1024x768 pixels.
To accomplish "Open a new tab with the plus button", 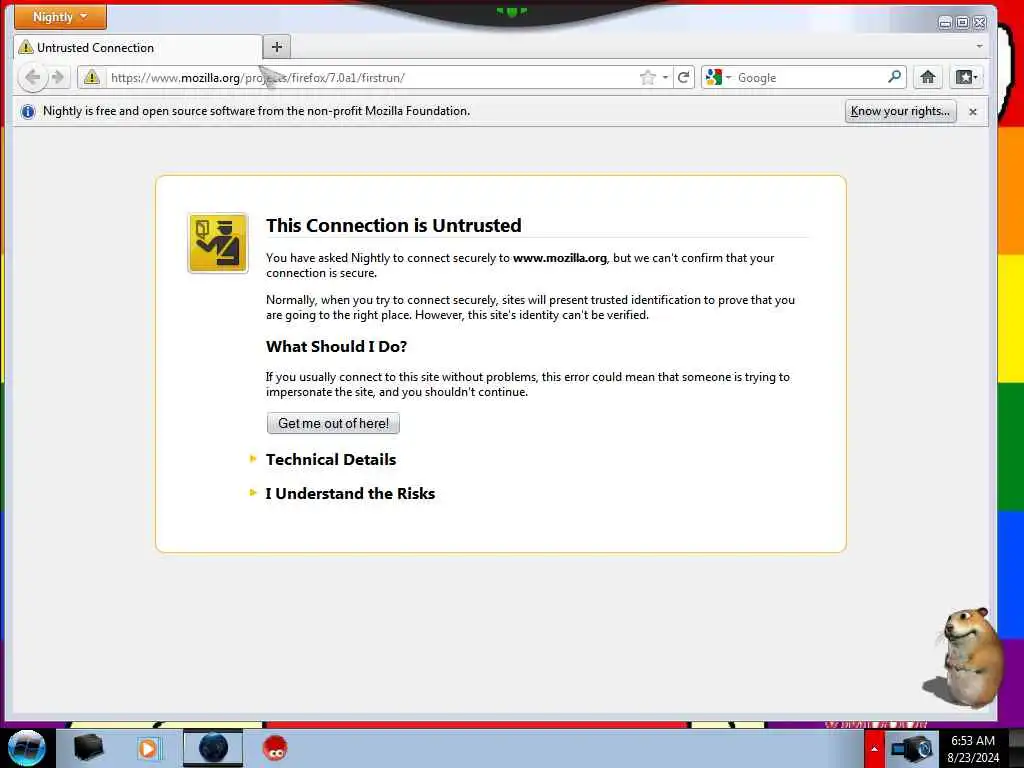I will point(277,47).
